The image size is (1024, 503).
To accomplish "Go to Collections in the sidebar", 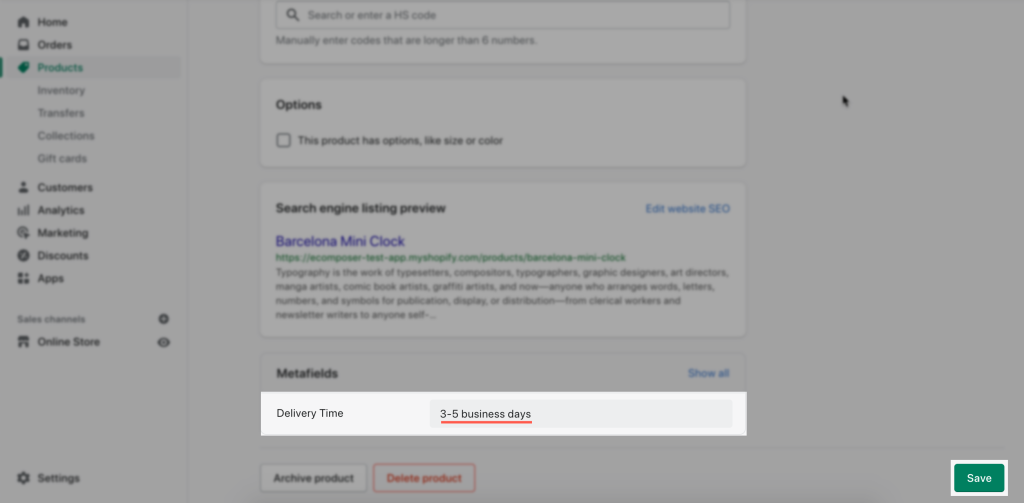I will (66, 136).
